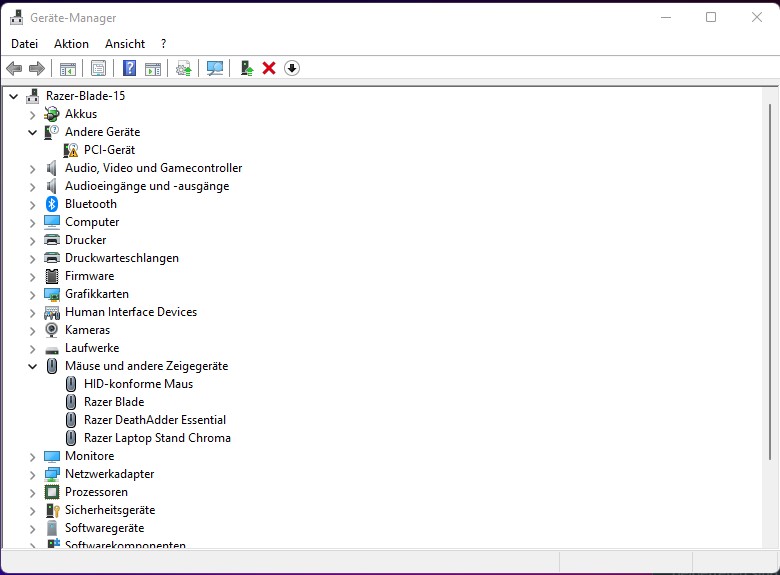The height and width of the screenshot is (575, 780).
Task: Minimize the Geräte-Manager window
Action: click(666, 17)
